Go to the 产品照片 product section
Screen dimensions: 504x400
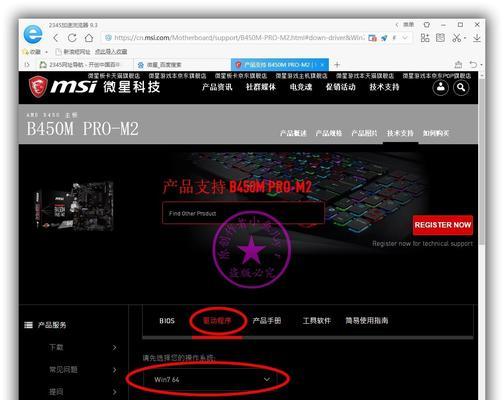pyautogui.click(x=364, y=133)
